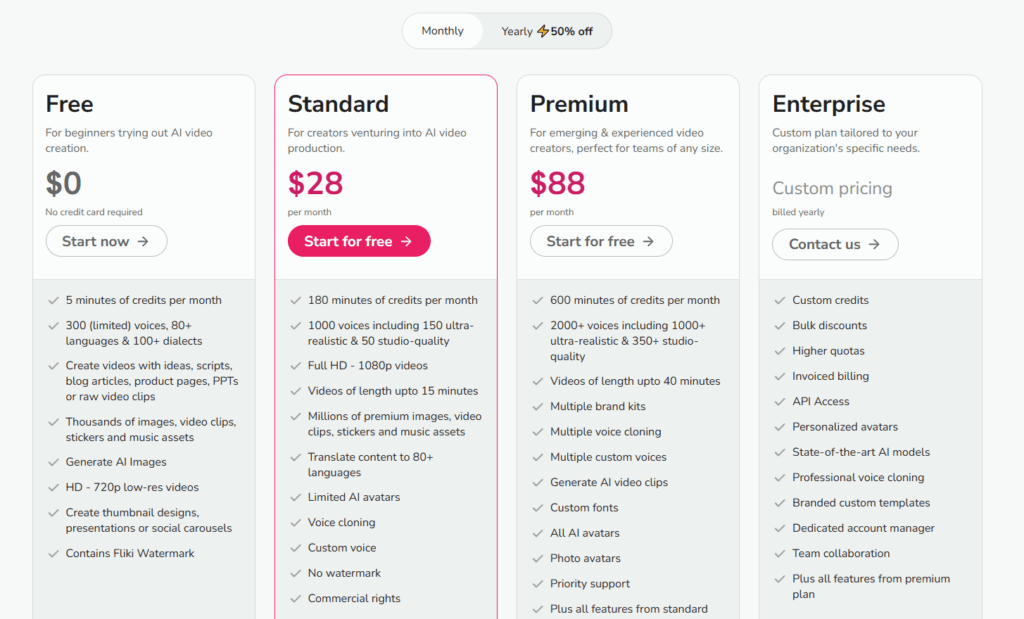The image size is (1024, 619).
Task: Click Start for free on Standard plan
Action: click(x=359, y=241)
